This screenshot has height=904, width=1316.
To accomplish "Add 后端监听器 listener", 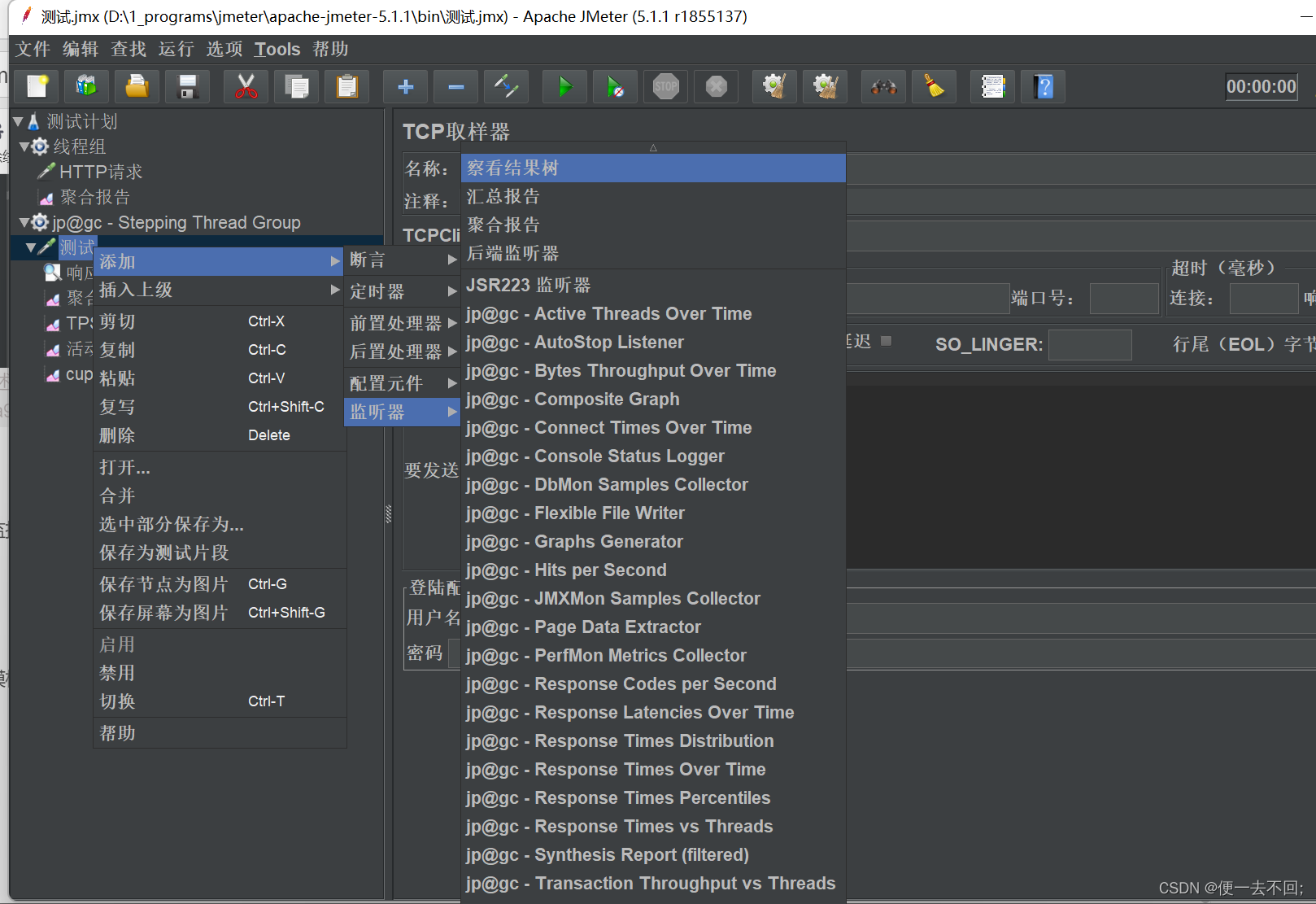I will pyautogui.click(x=653, y=253).
